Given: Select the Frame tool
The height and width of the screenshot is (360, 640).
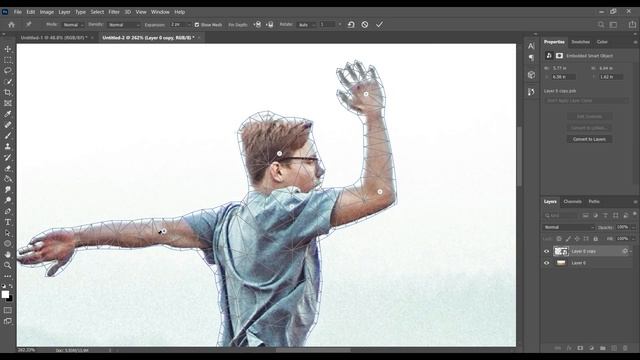Looking at the screenshot, I should coord(8,103).
